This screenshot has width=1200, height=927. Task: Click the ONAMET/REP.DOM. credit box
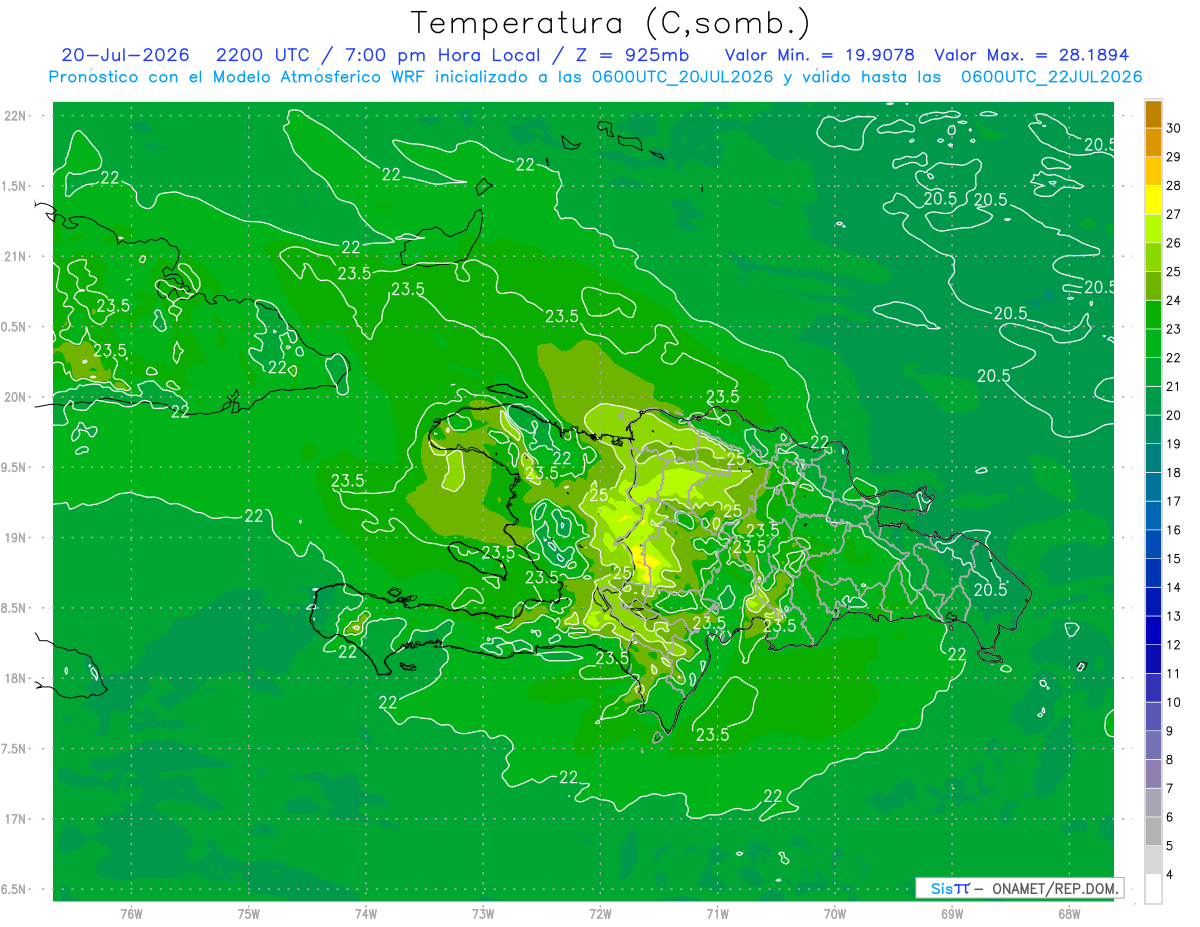click(1019, 888)
